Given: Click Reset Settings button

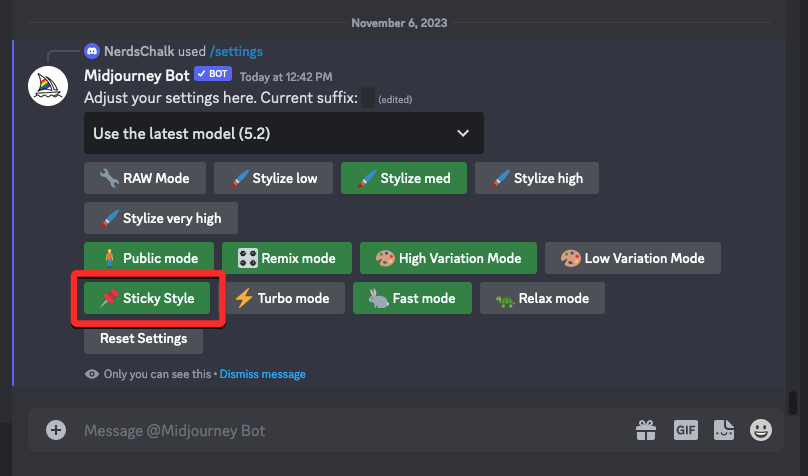Looking at the screenshot, I should click(143, 338).
